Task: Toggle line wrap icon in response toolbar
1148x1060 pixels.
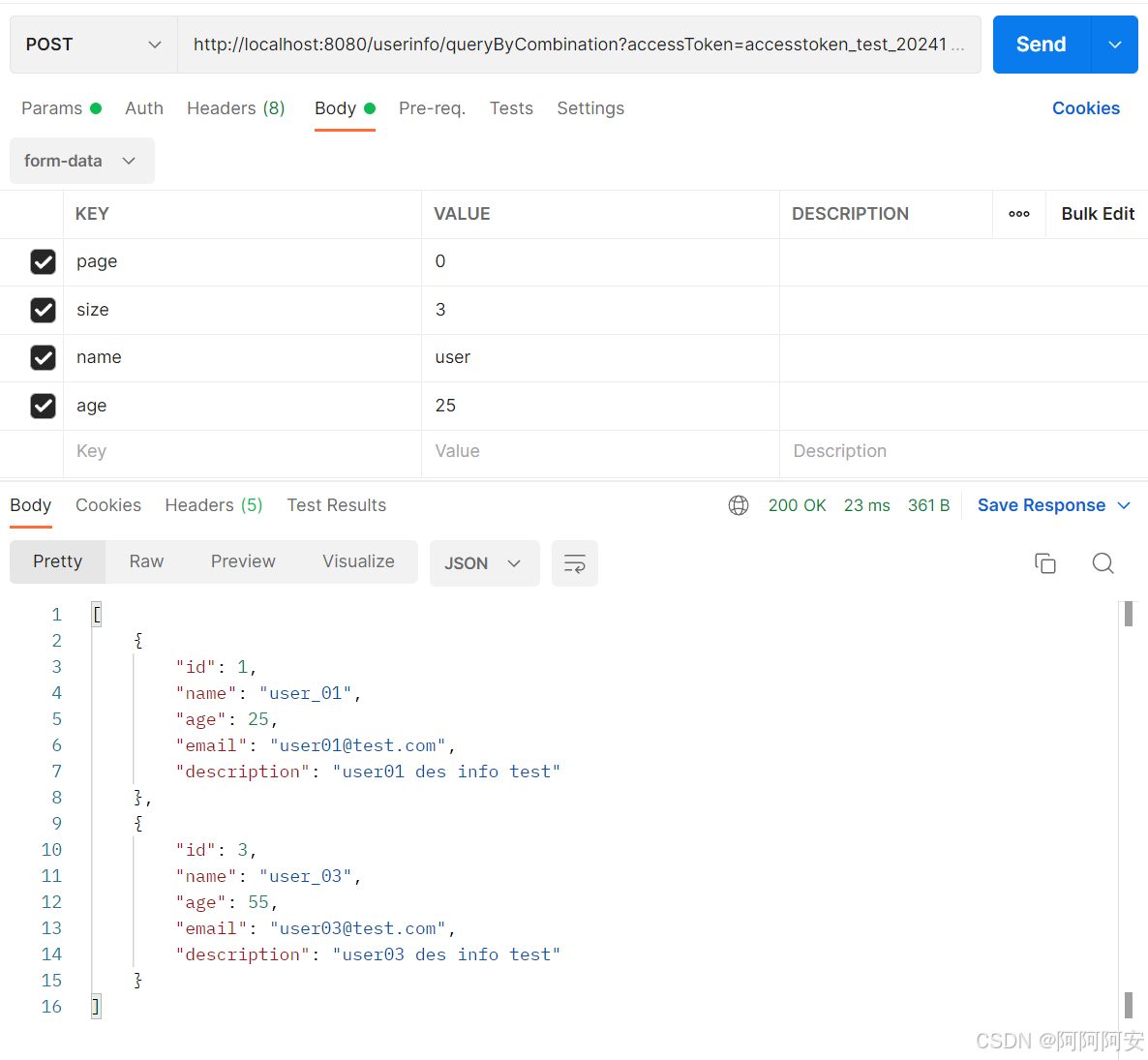Action: tap(575, 563)
